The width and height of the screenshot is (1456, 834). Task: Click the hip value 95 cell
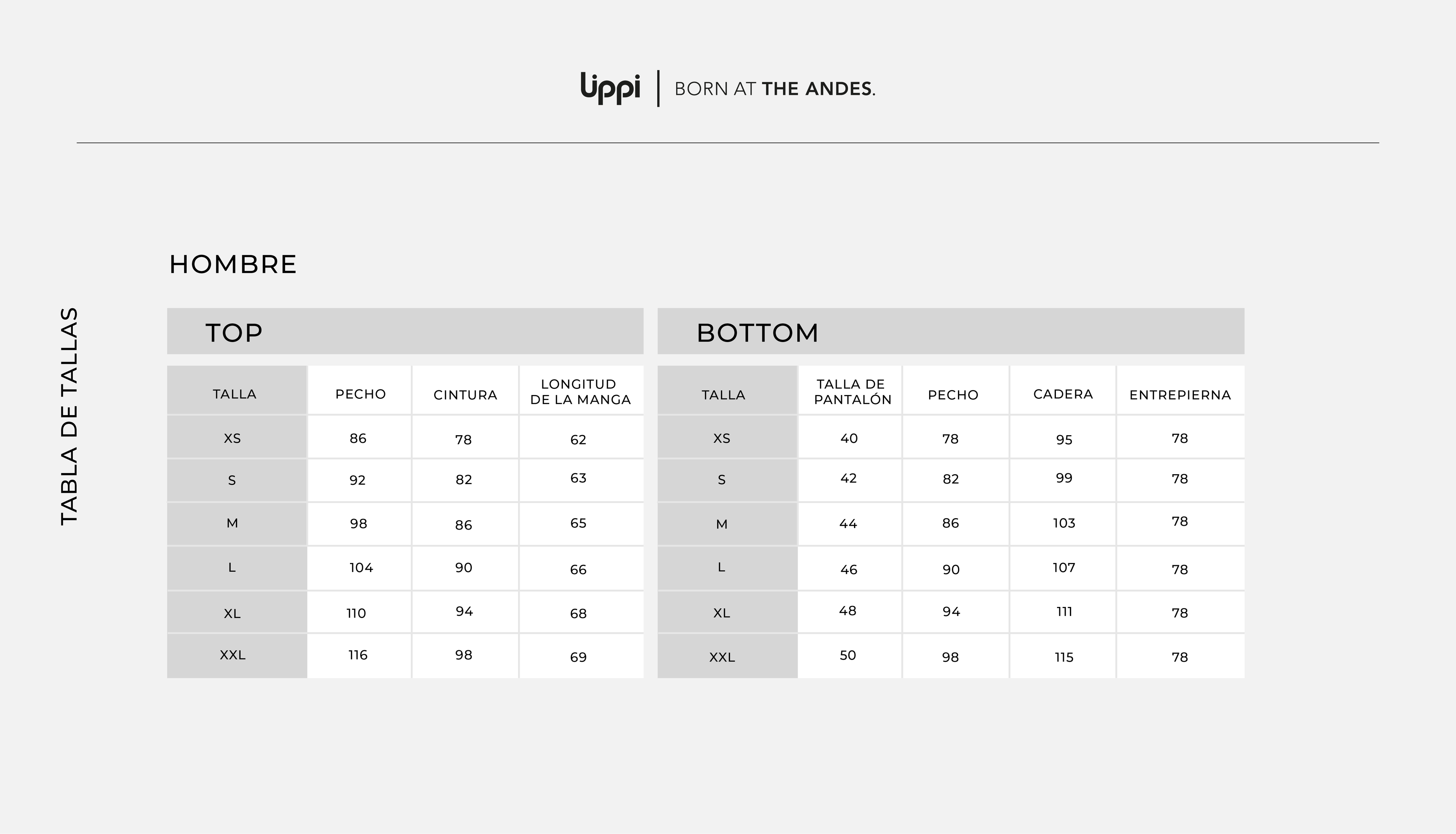coord(1063,439)
